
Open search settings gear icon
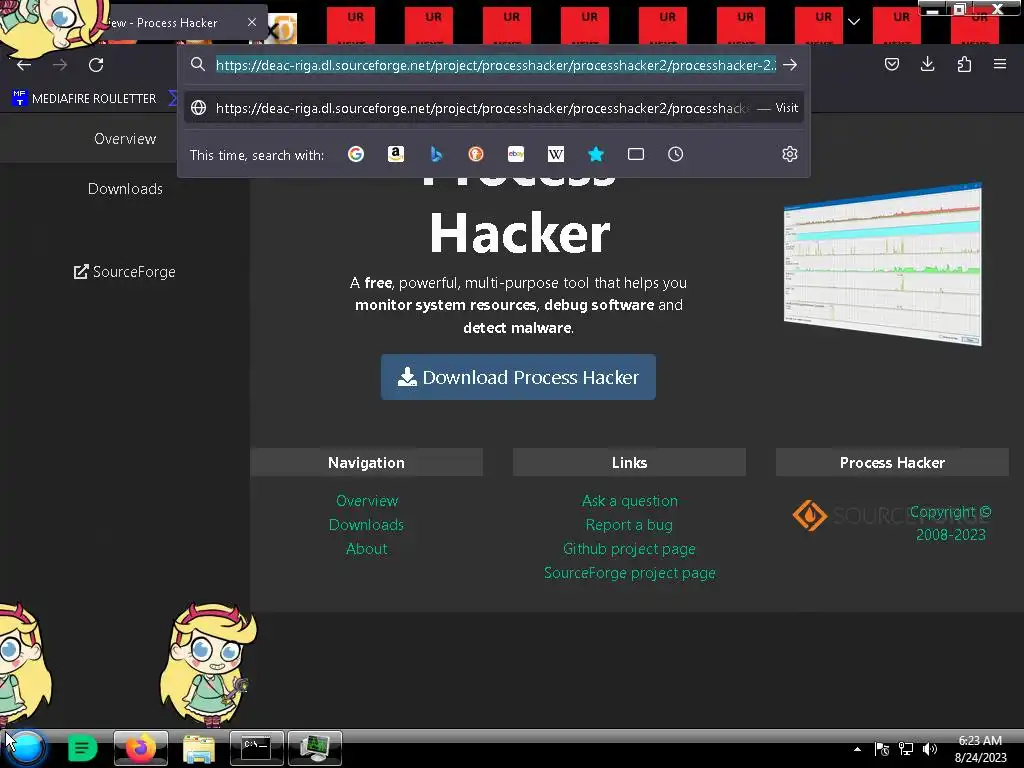[790, 154]
